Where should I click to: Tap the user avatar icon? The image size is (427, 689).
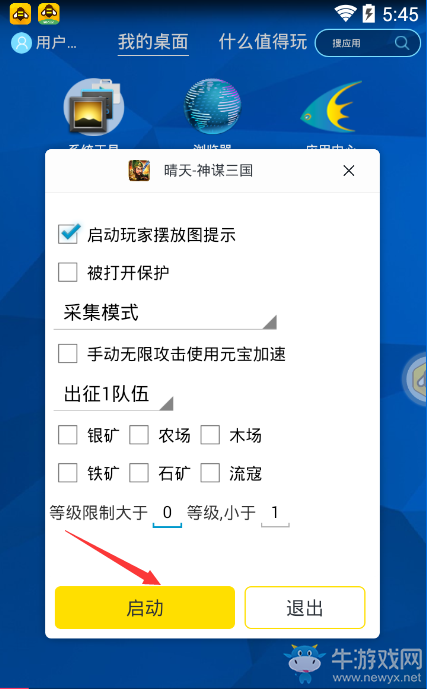coord(21,43)
